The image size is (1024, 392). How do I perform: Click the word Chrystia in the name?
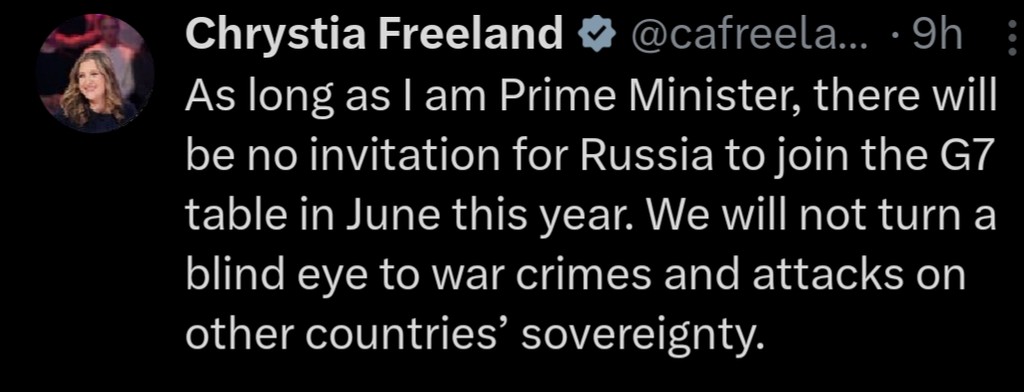point(276,35)
